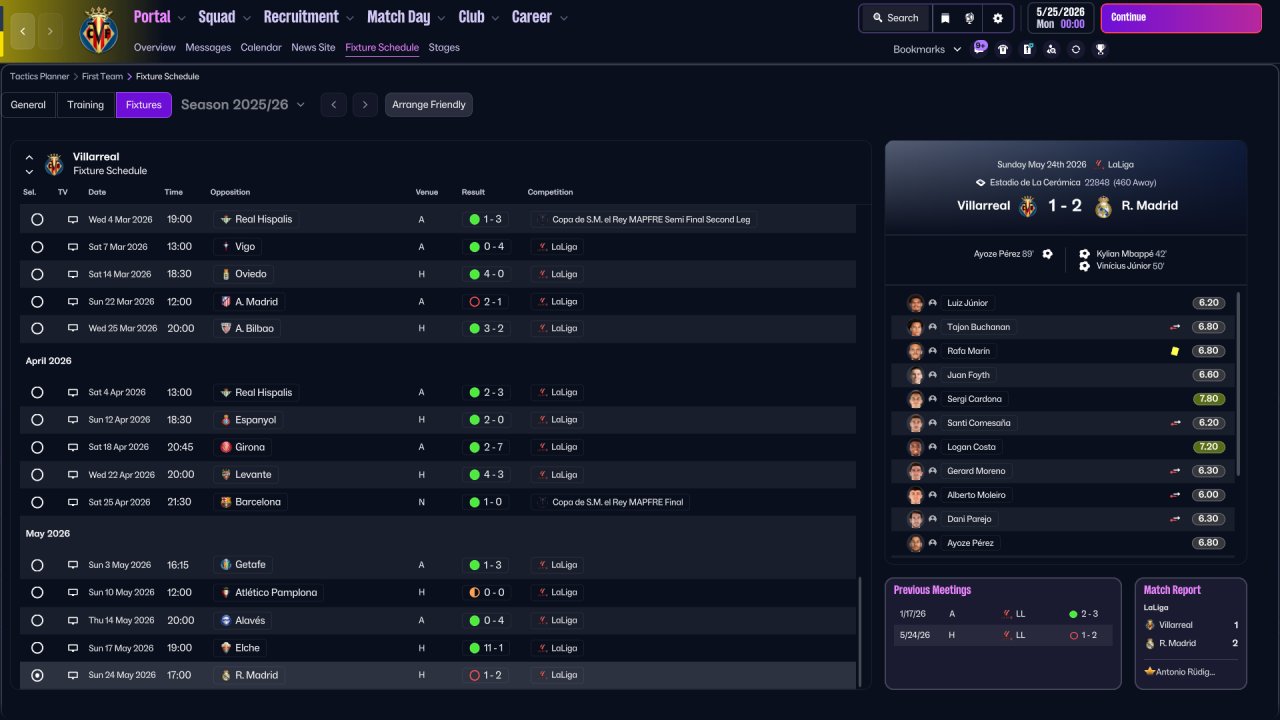
Task: Click the yellow card icon on Rafa Marín's row
Action: (1175, 351)
